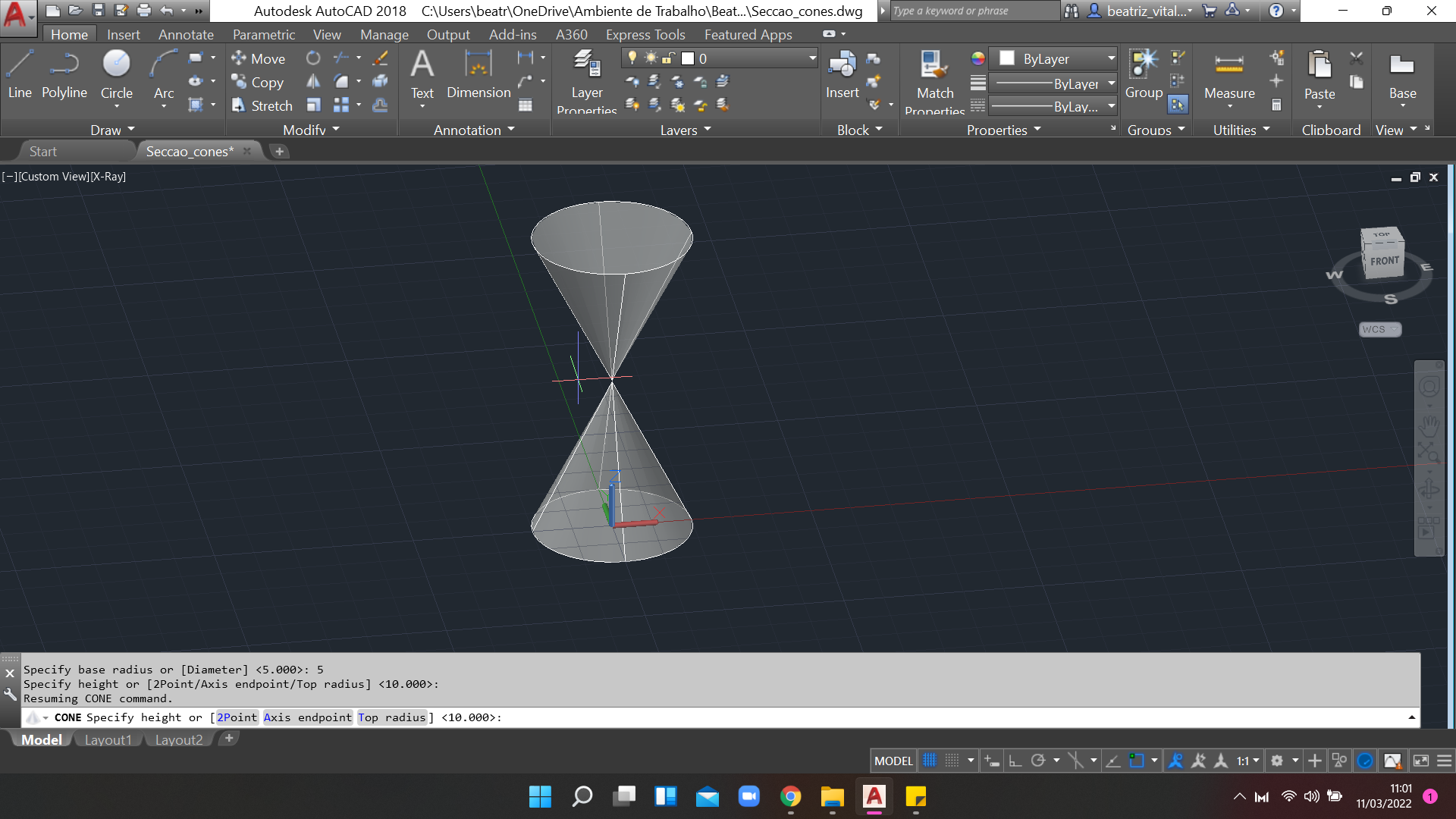
Task: Click the Rotate icon
Action: point(313,58)
